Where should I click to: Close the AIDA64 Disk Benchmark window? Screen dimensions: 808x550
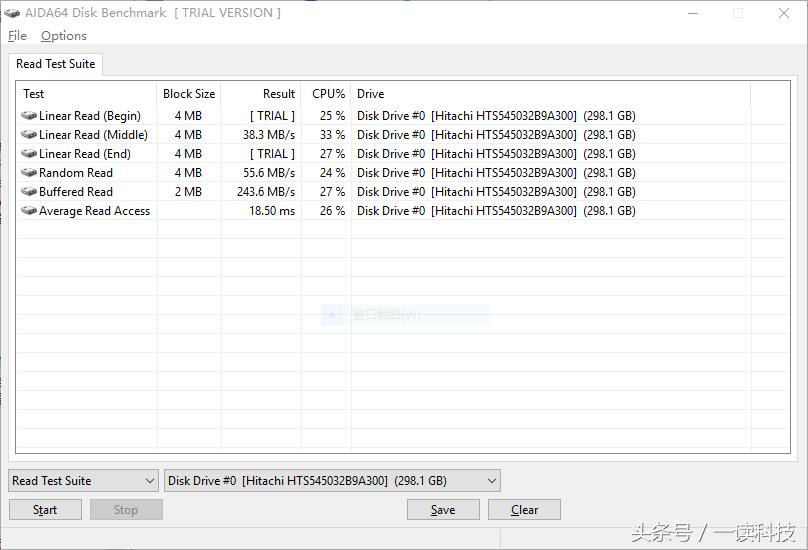click(x=784, y=13)
